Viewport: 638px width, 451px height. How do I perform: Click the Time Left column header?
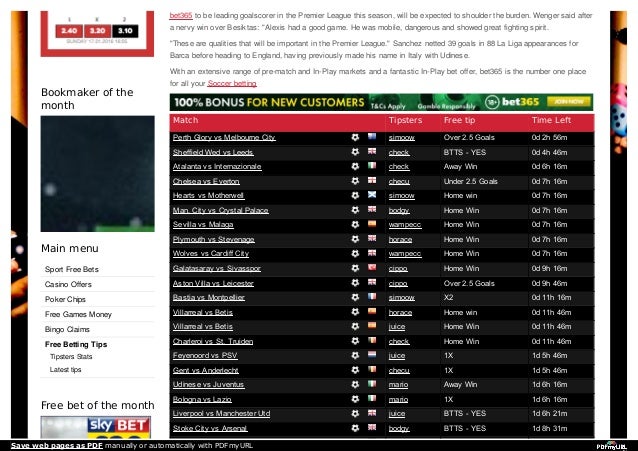tap(551, 120)
